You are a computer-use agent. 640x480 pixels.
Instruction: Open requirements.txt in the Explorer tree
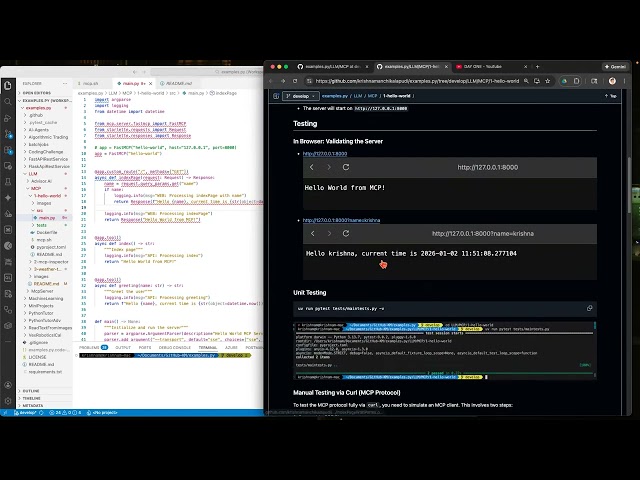(x=45, y=372)
